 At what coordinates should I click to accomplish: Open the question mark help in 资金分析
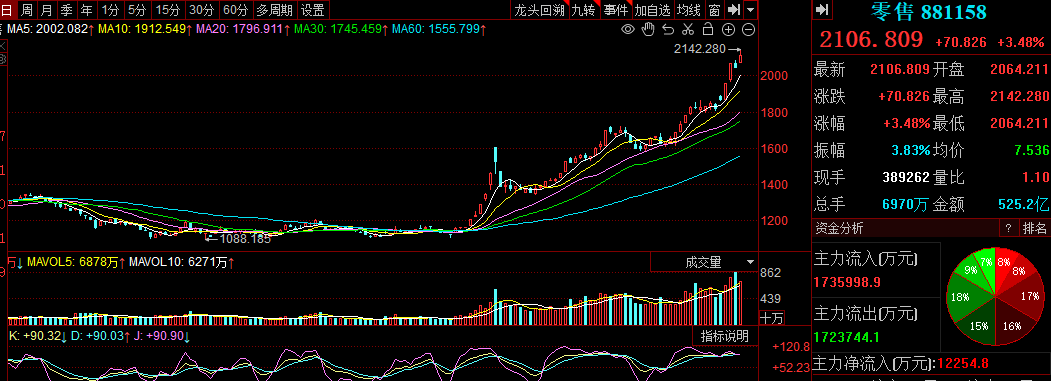click(1008, 229)
